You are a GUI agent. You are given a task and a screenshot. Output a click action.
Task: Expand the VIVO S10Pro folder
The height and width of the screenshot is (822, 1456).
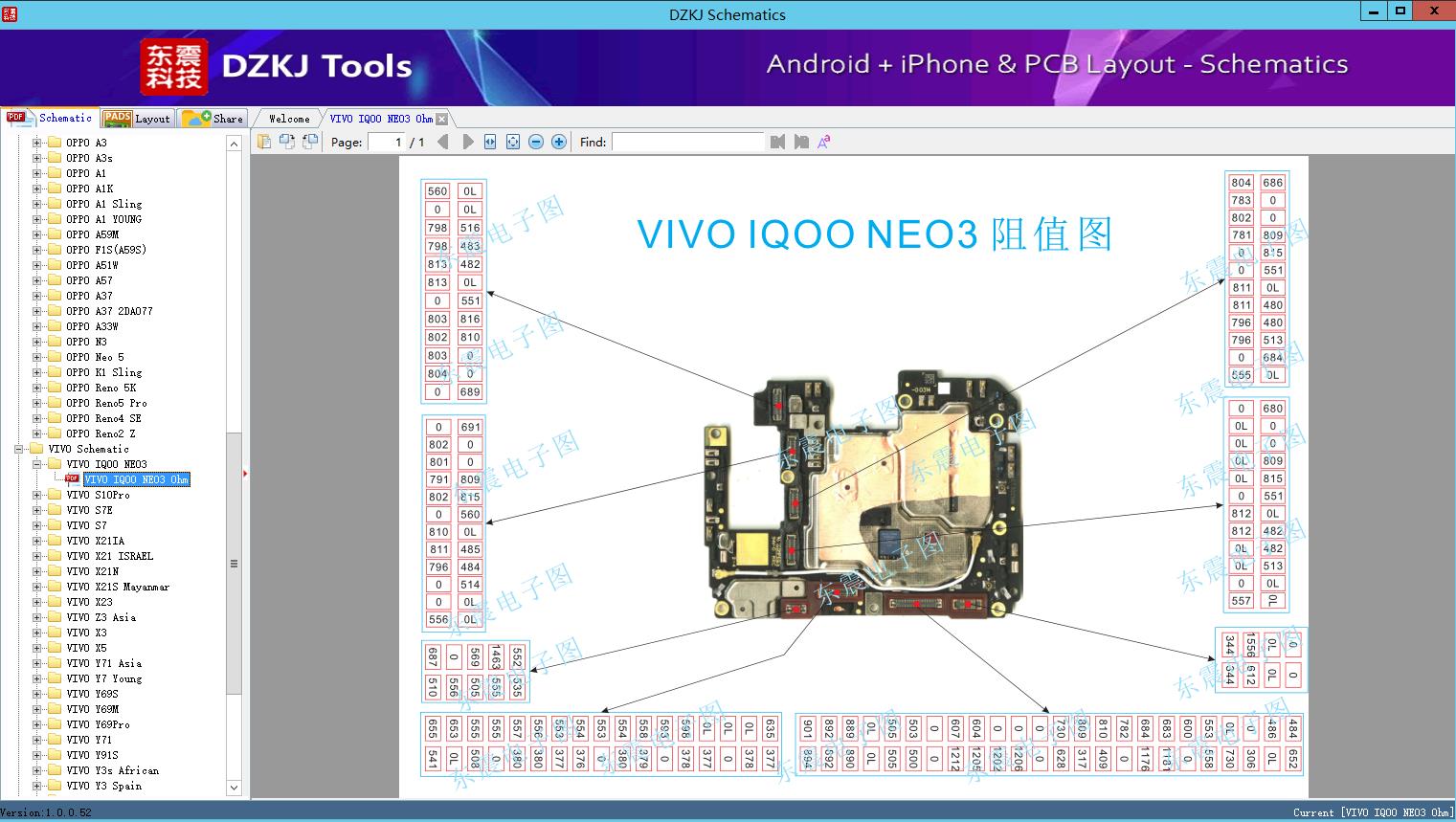tap(37, 495)
